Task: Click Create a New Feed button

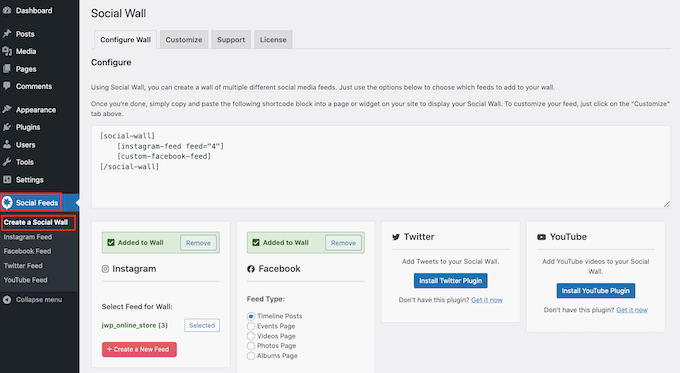Action: pos(139,349)
